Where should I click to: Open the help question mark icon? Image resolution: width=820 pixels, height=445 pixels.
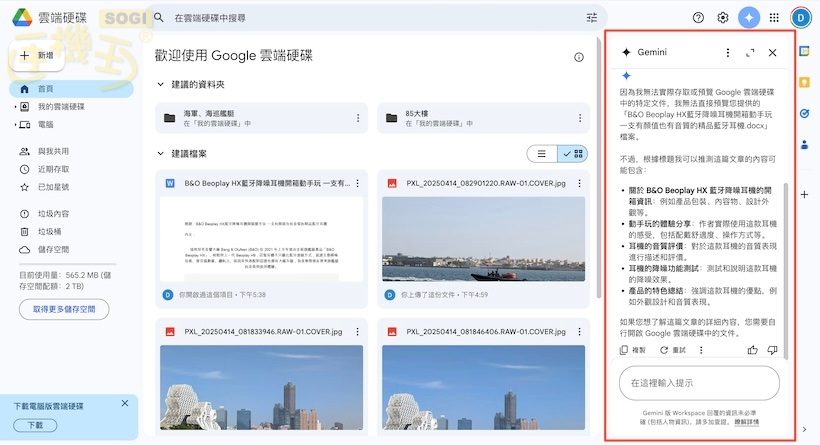[698, 18]
